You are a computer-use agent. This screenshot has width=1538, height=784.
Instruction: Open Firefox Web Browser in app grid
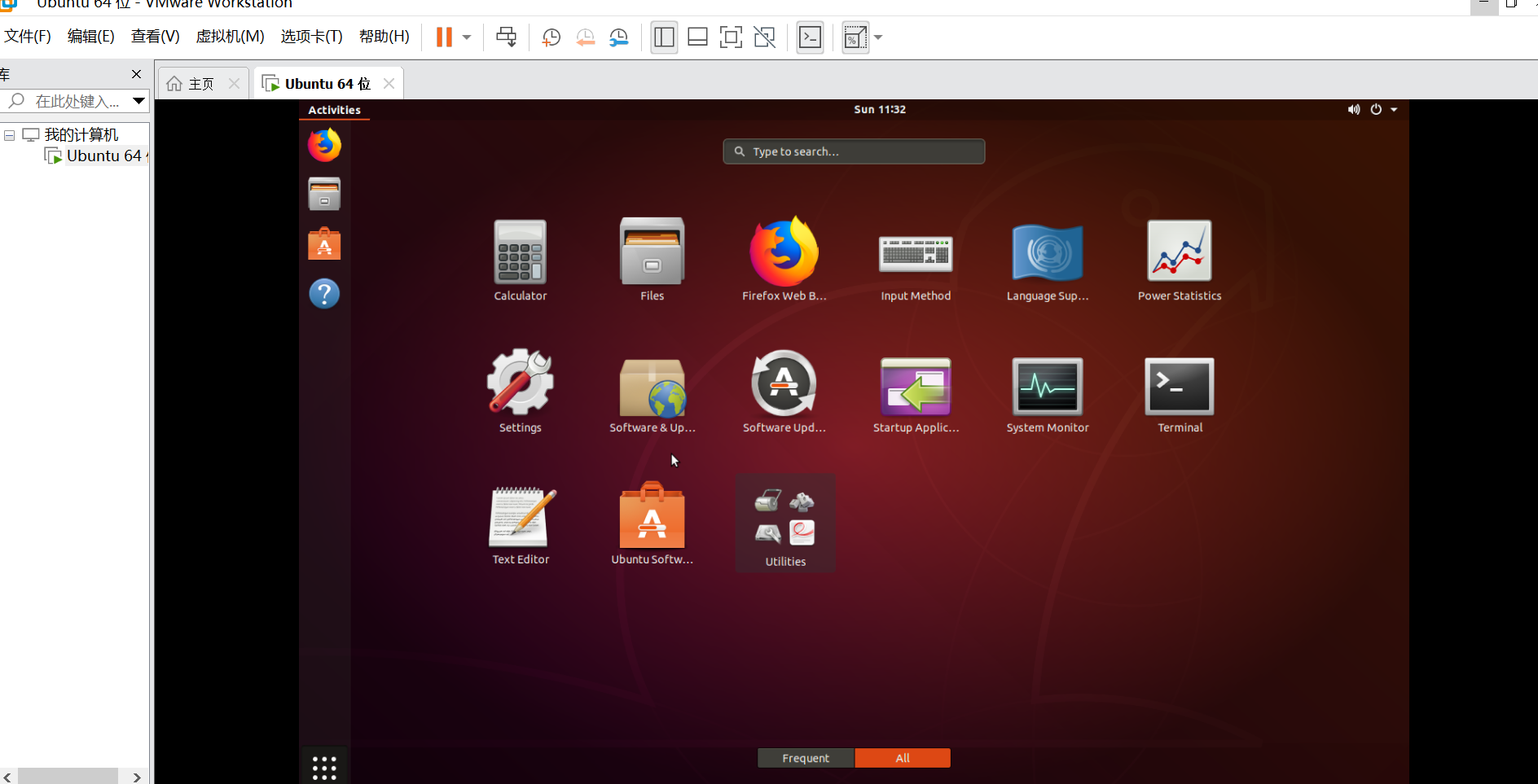point(784,261)
